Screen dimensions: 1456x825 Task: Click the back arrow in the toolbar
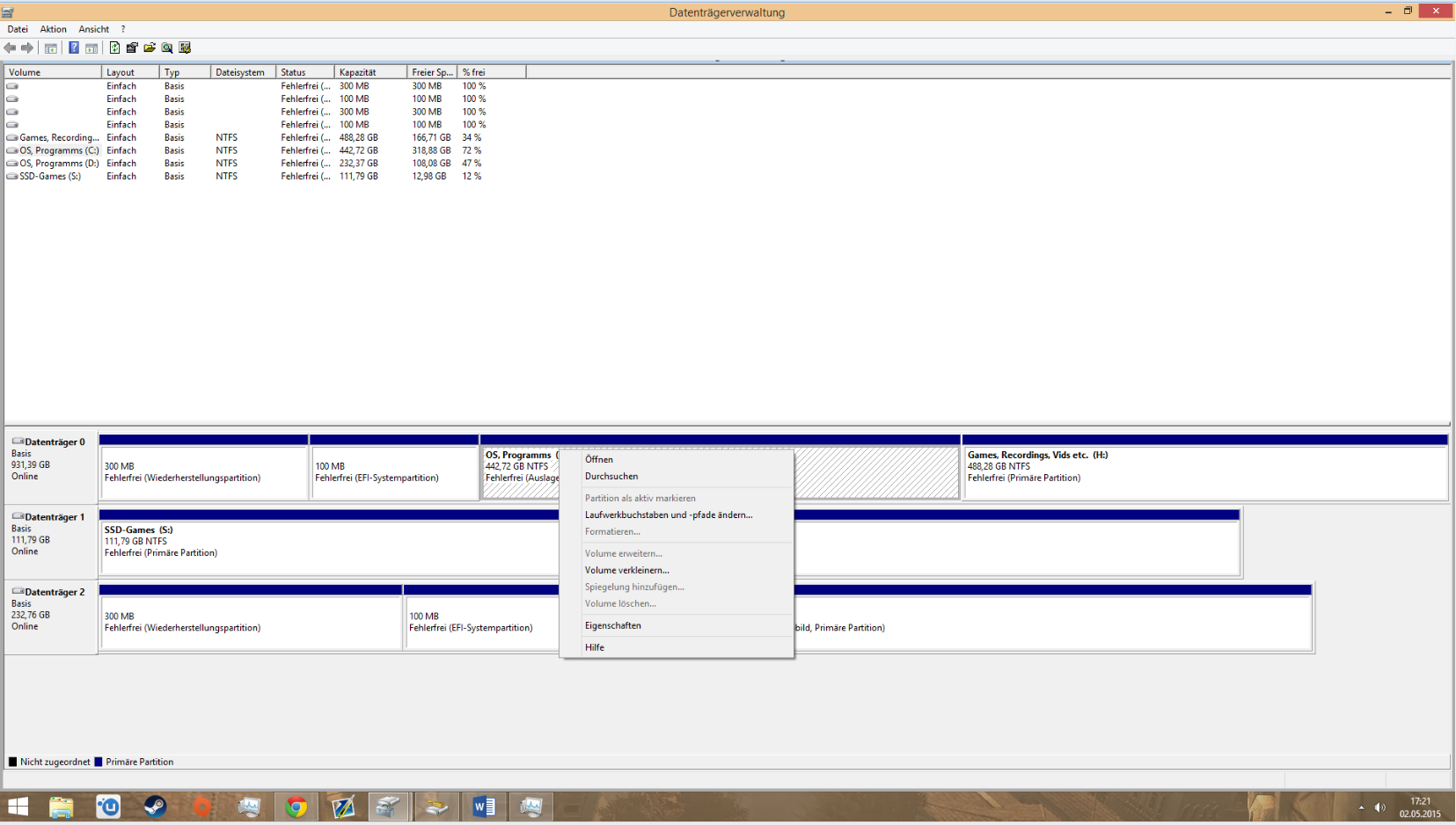pos(11,48)
